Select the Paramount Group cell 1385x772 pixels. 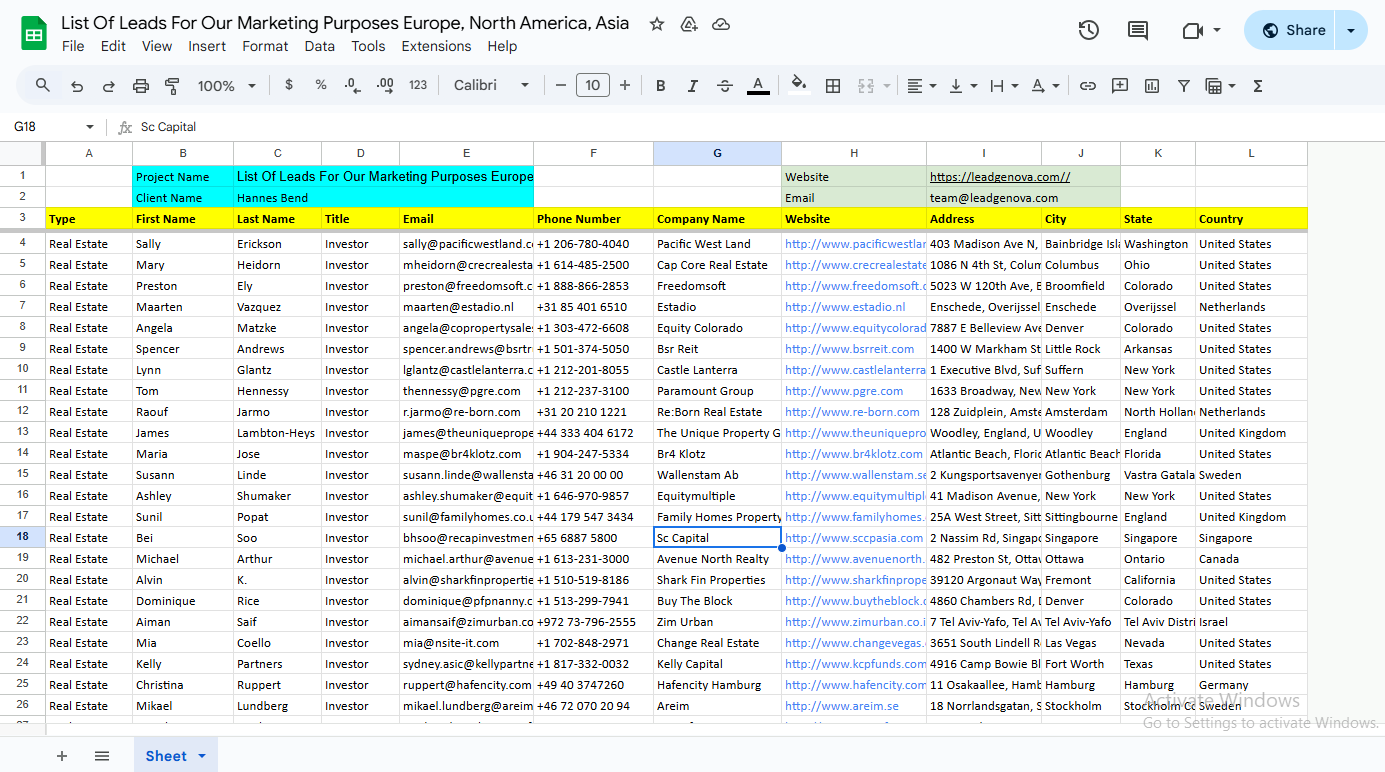pyautogui.click(x=717, y=391)
